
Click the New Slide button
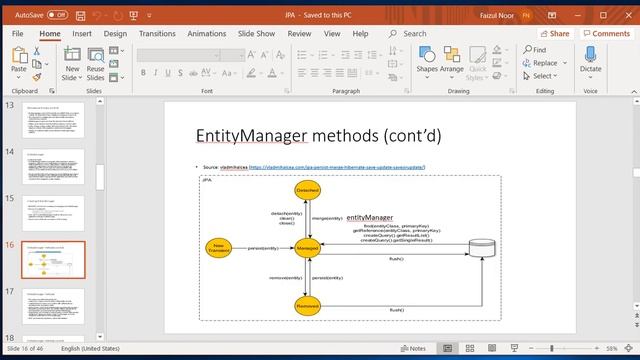coord(72,64)
